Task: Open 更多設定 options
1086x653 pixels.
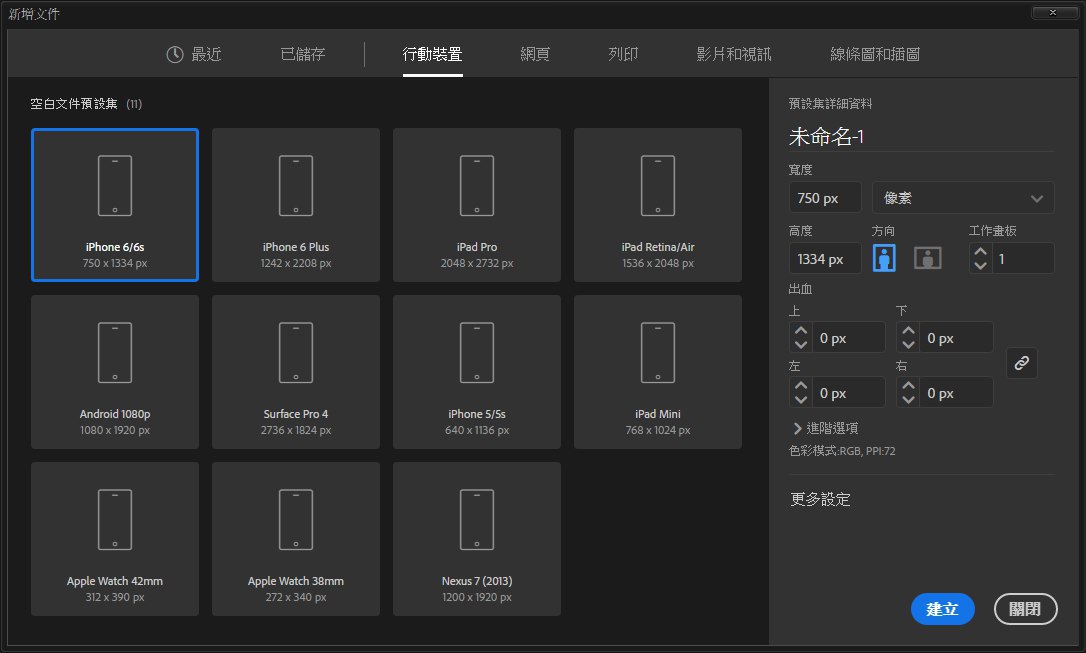Action: 820,499
